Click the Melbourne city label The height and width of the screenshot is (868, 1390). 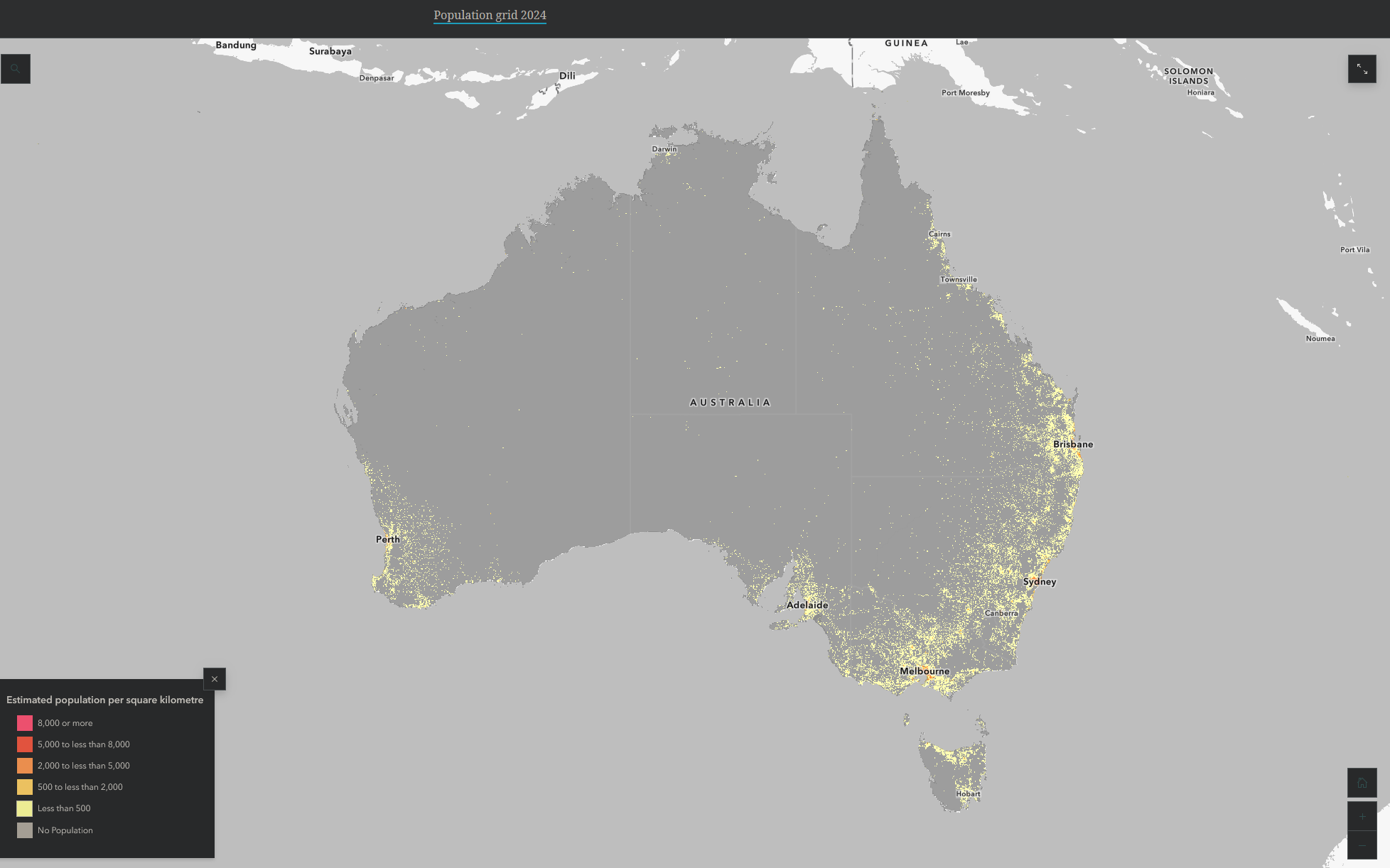tap(924, 671)
